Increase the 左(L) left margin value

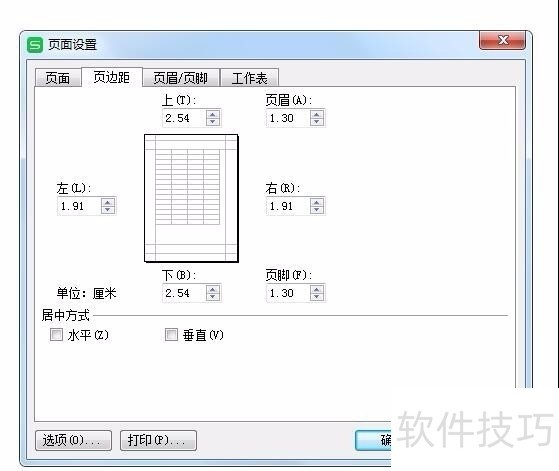pyautogui.click(x=108, y=202)
